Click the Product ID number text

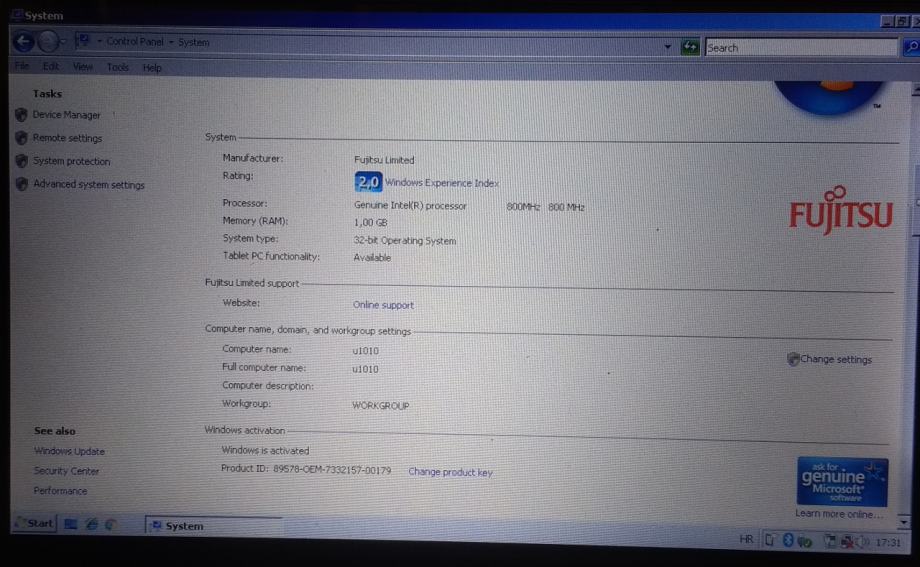332,470
